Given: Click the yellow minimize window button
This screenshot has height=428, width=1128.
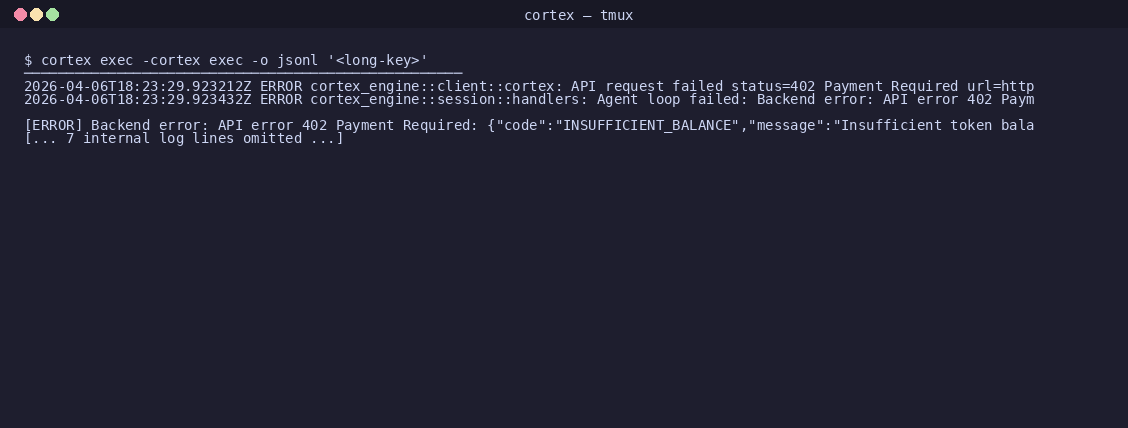Looking at the screenshot, I should pos(37,14).
